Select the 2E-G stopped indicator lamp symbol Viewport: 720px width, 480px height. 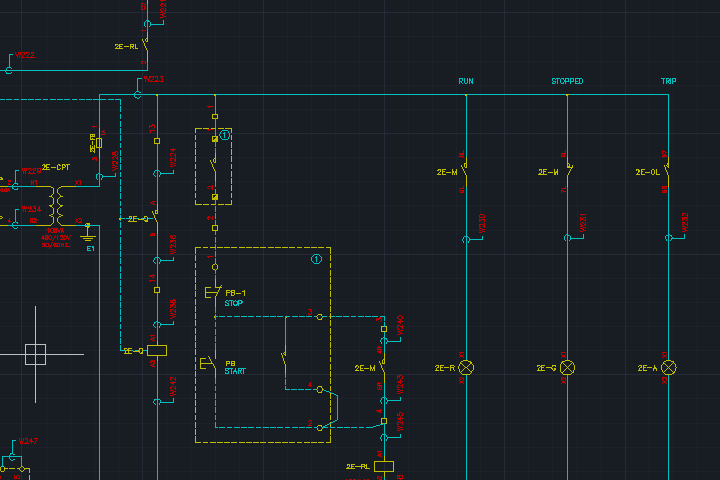[x=568, y=368]
